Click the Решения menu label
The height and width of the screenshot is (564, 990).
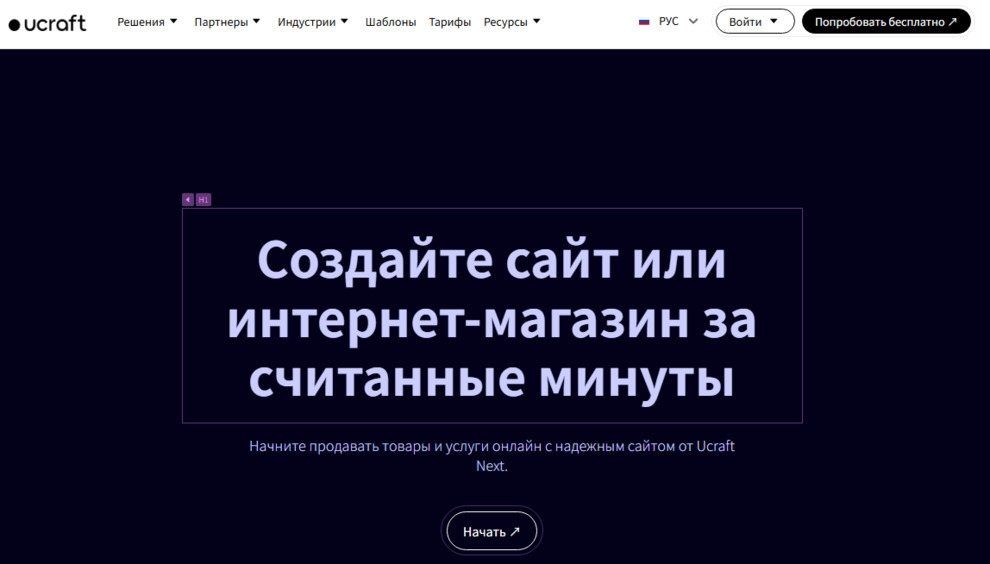click(141, 22)
